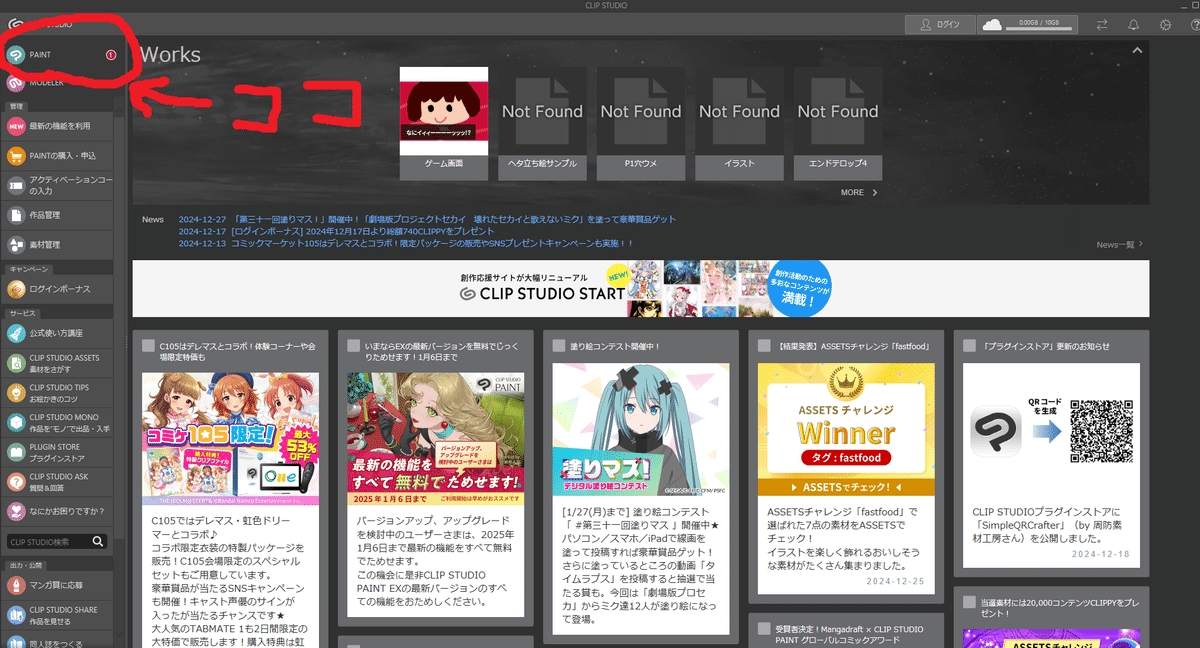Click checkbox icon beside いまならEXの最新バージョン title
The height and width of the screenshot is (648, 1200).
coord(354,346)
